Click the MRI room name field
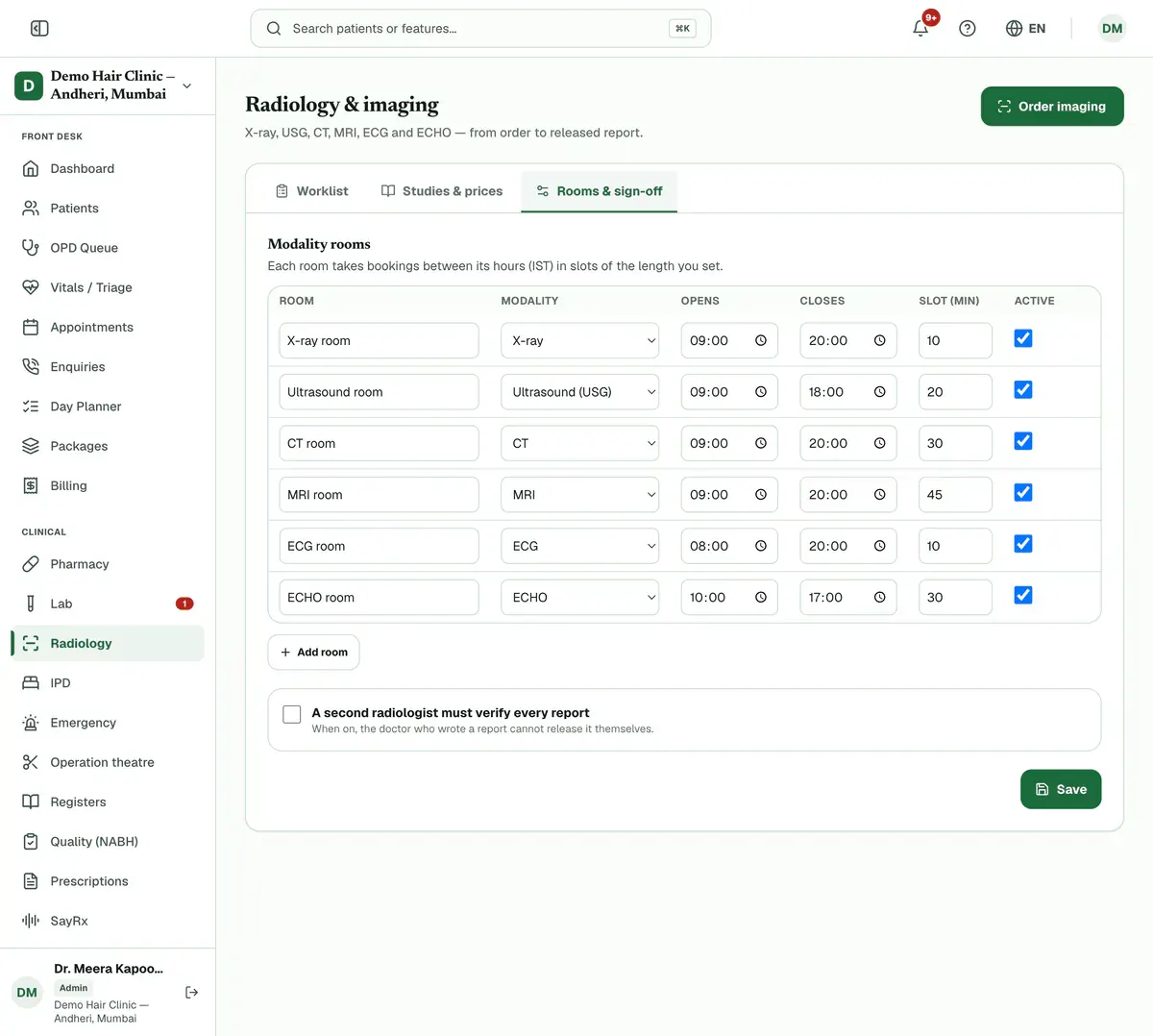This screenshot has height=1036, width=1153. coord(379,495)
